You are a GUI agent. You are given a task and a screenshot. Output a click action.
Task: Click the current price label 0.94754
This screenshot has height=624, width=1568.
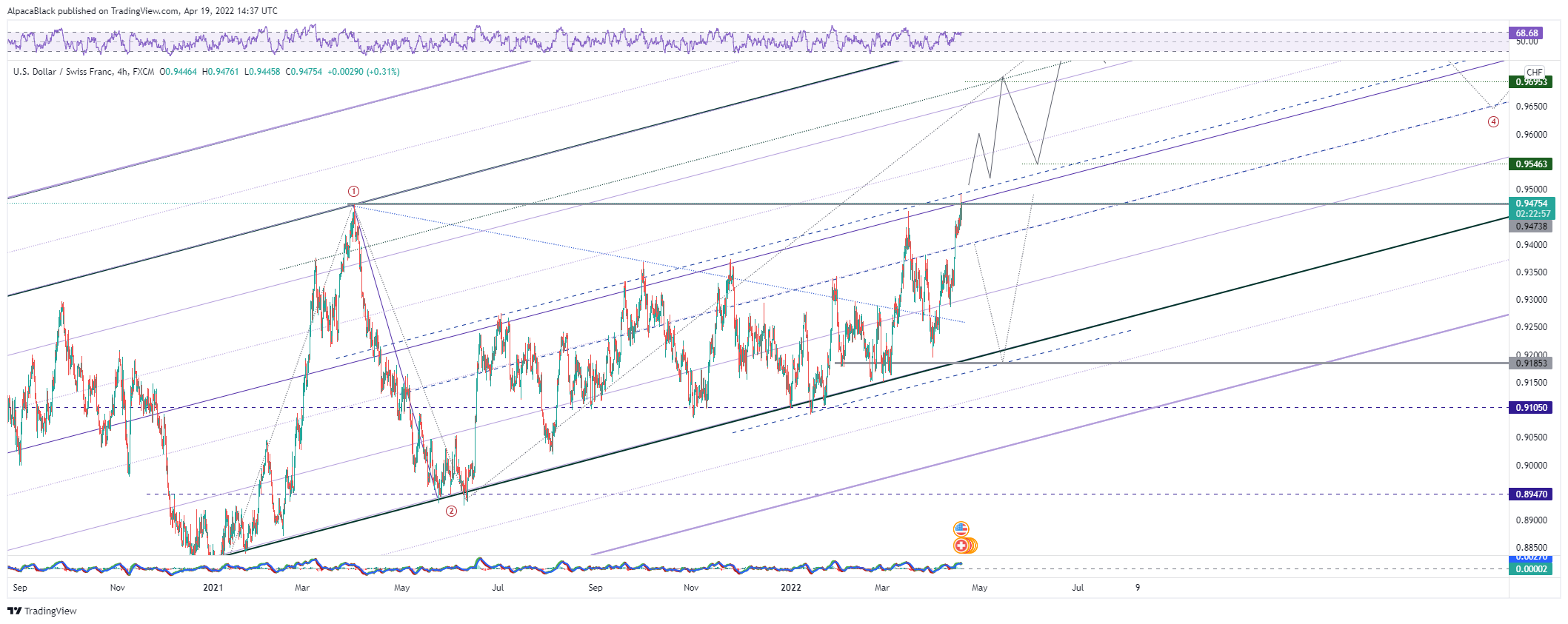pos(1531,203)
